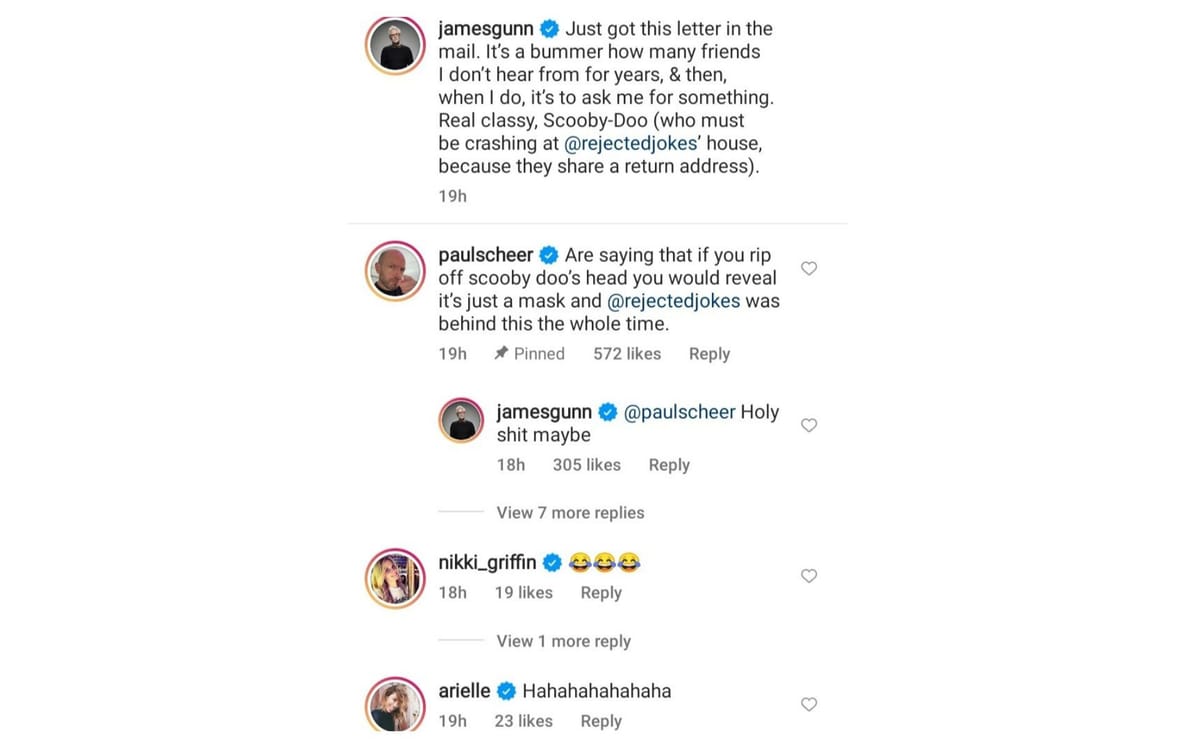Viewport: 1200px width, 750px height.
Task: Click the verified badge next to arielle
Action: pyautogui.click(x=507, y=690)
